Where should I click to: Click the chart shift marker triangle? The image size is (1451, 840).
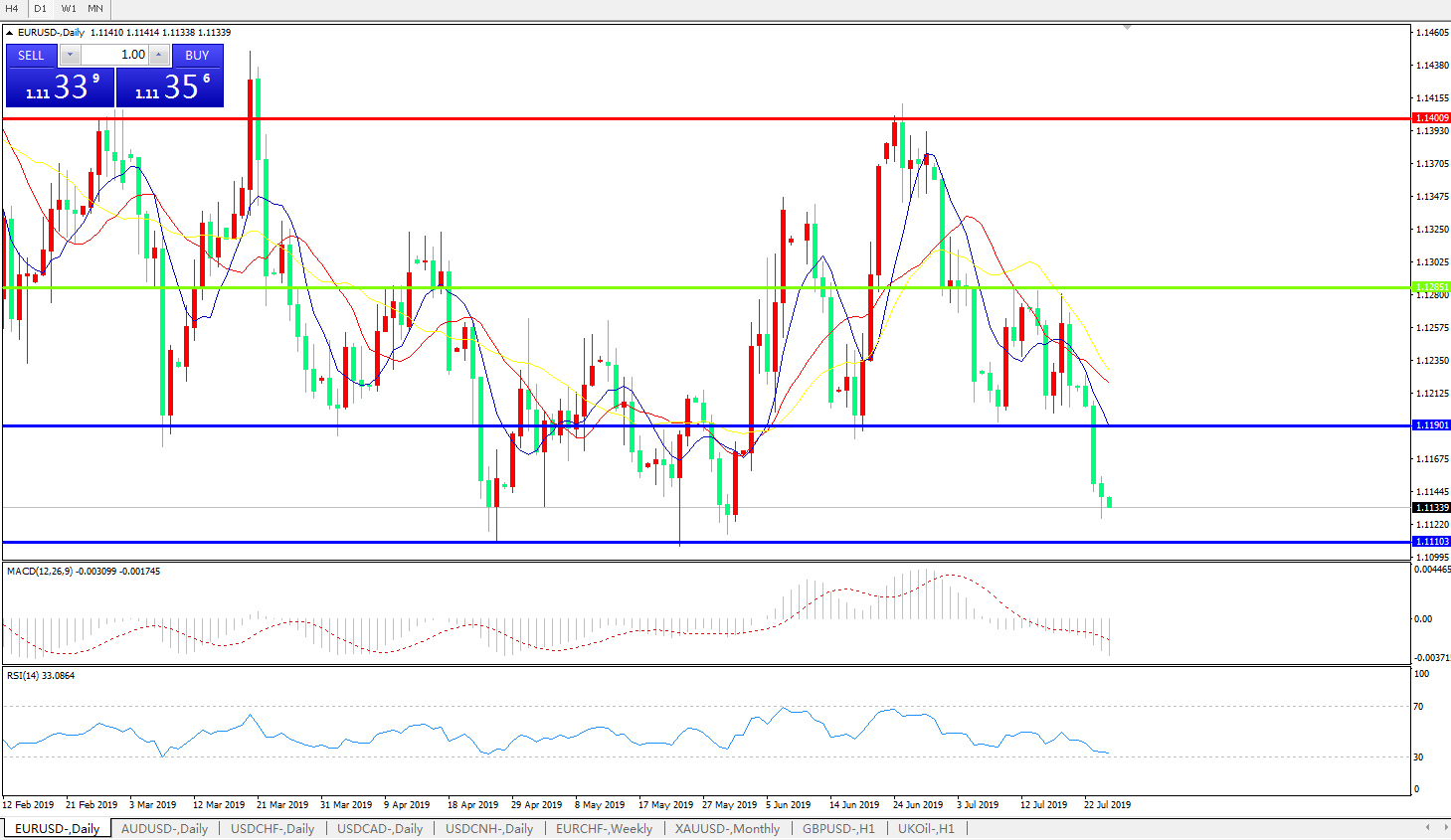(1127, 28)
